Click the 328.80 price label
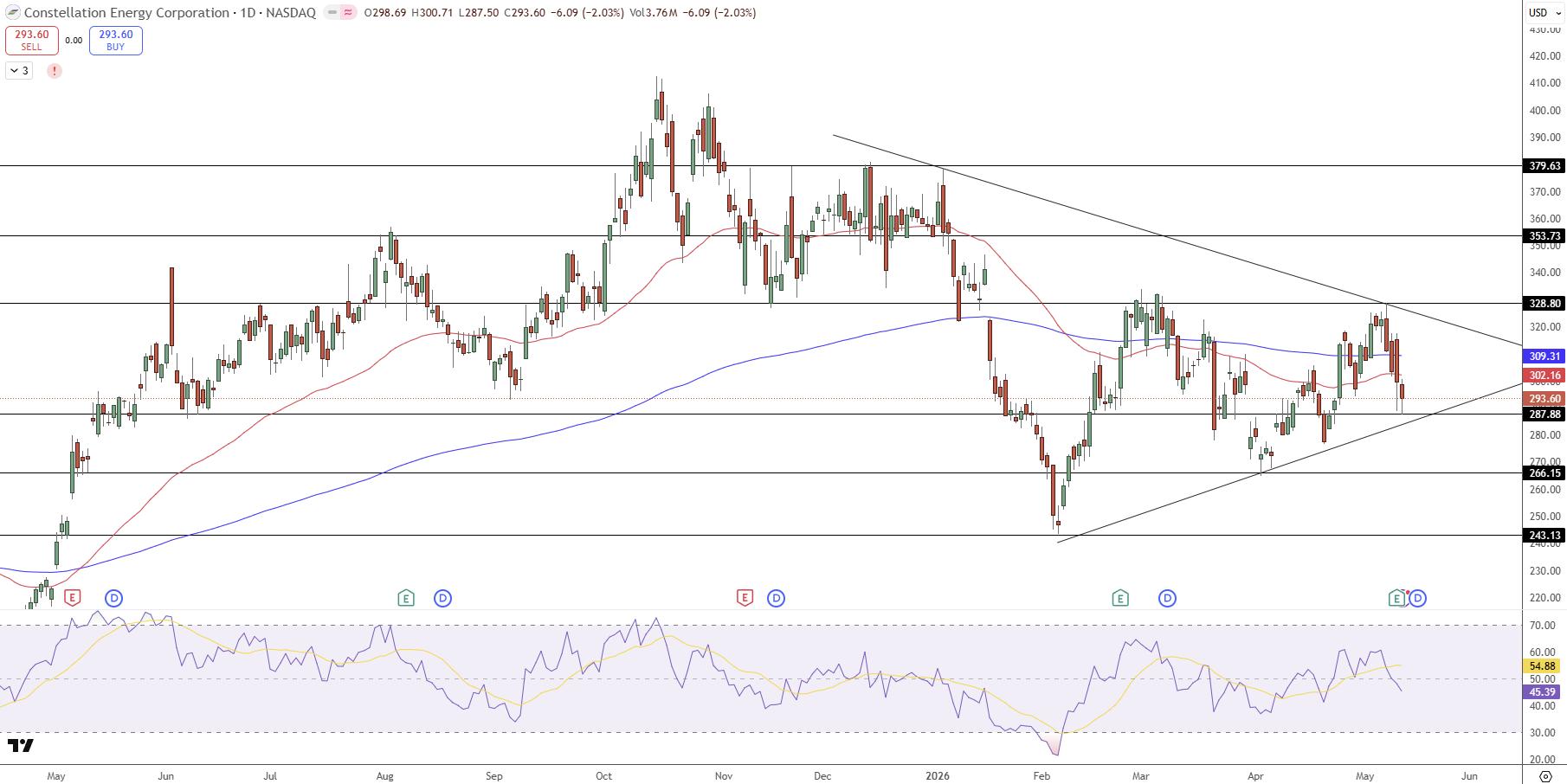 [x=1544, y=304]
